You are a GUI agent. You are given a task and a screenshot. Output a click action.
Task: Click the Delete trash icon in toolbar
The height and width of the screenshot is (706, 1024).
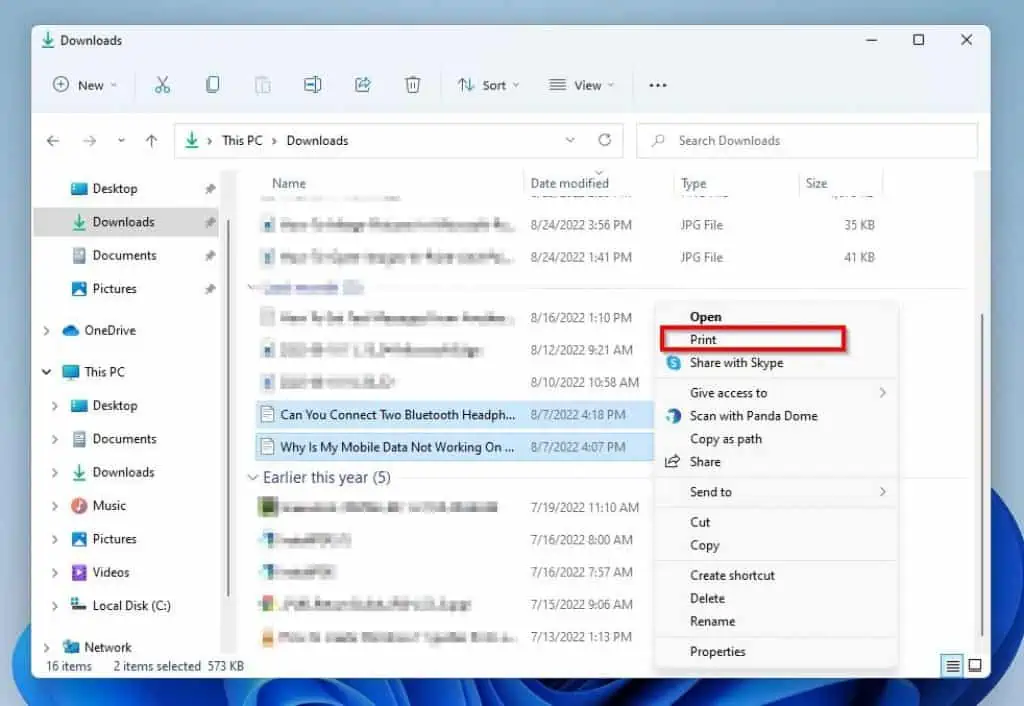[413, 85]
